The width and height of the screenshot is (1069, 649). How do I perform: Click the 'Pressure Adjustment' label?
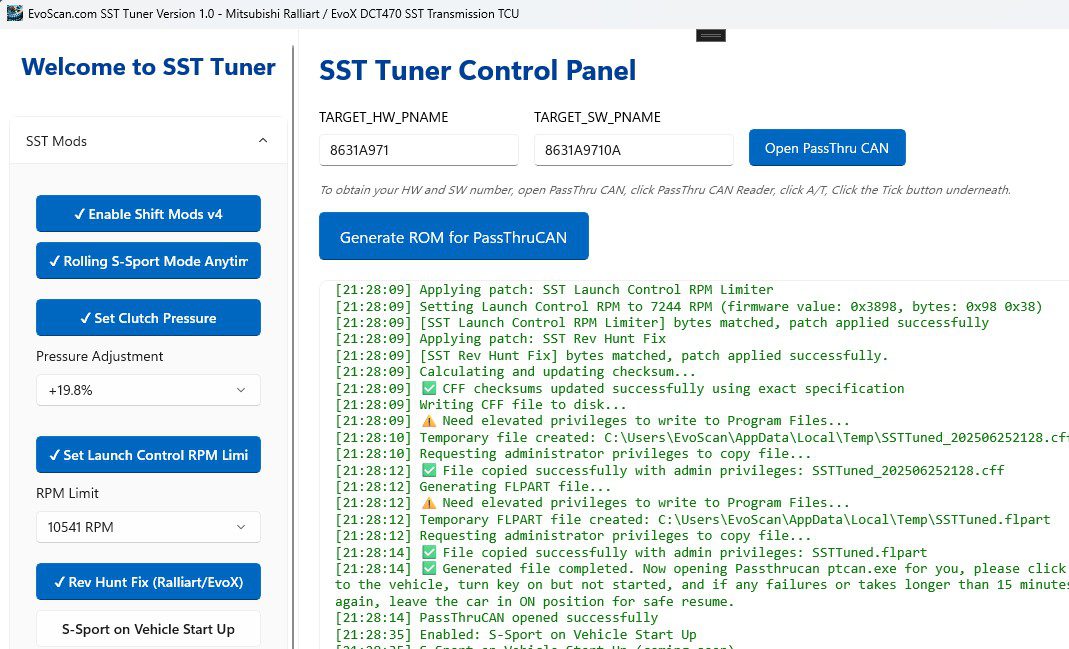(100, 356)
